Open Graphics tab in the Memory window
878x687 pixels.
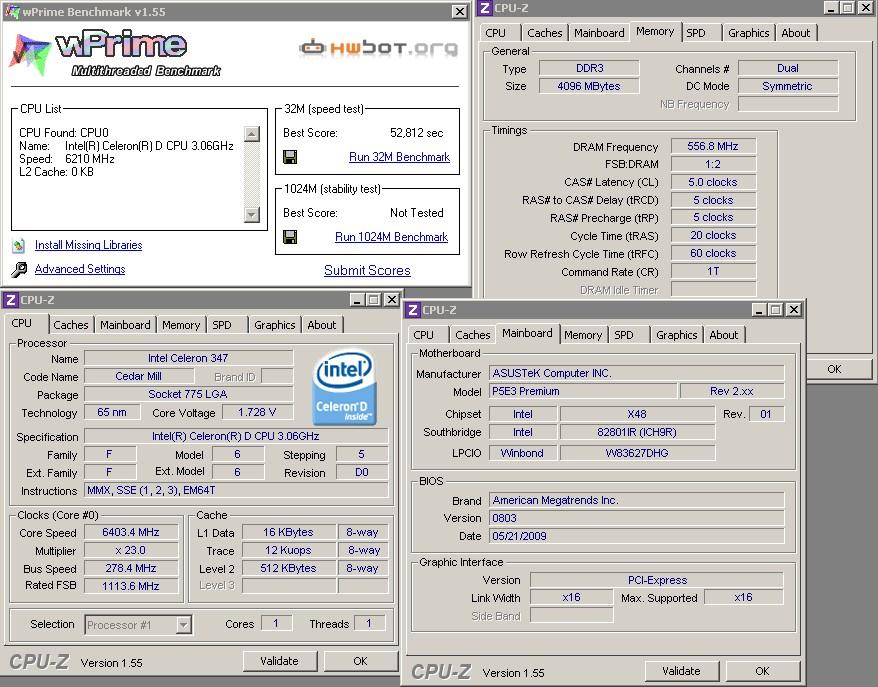pos(748,33)
